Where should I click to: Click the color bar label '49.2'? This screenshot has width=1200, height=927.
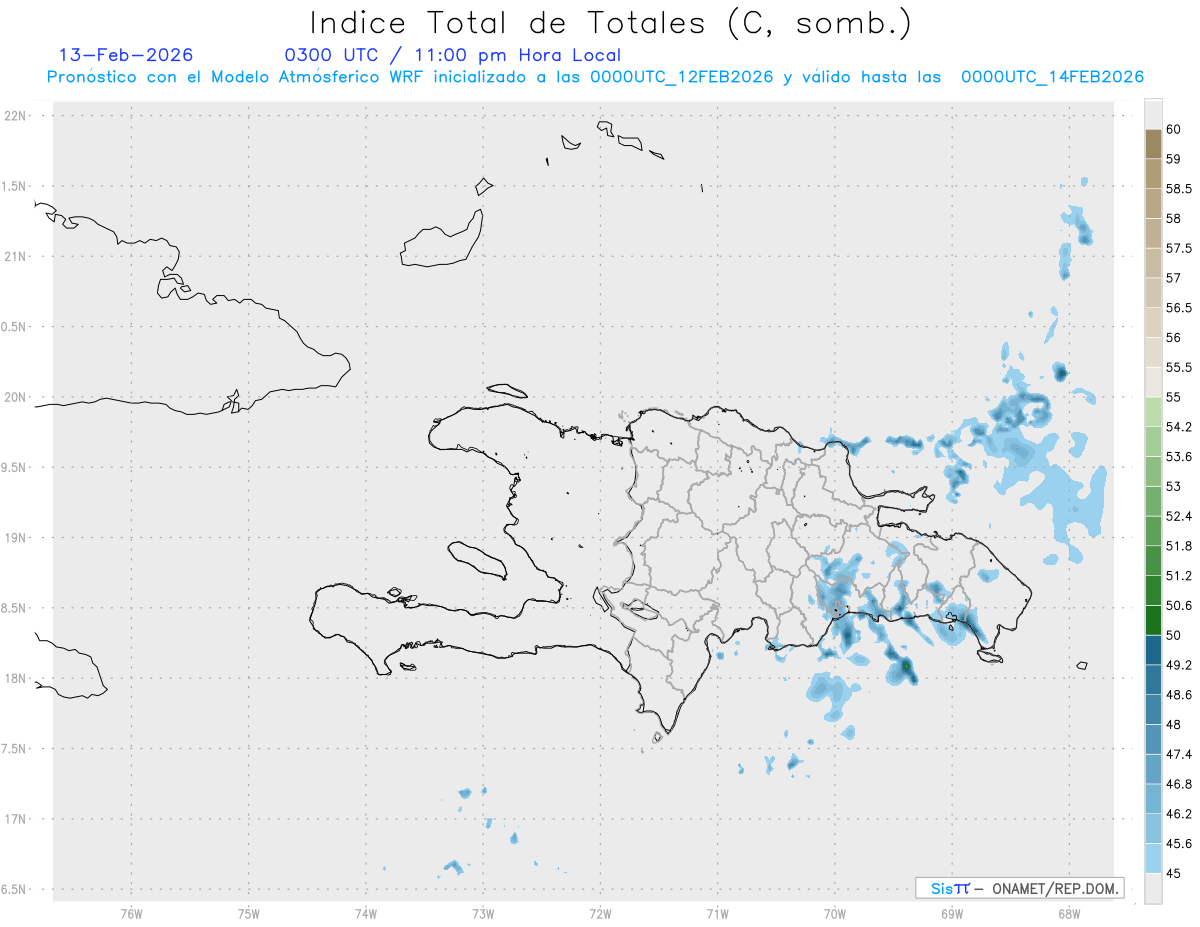point(1179,665)
